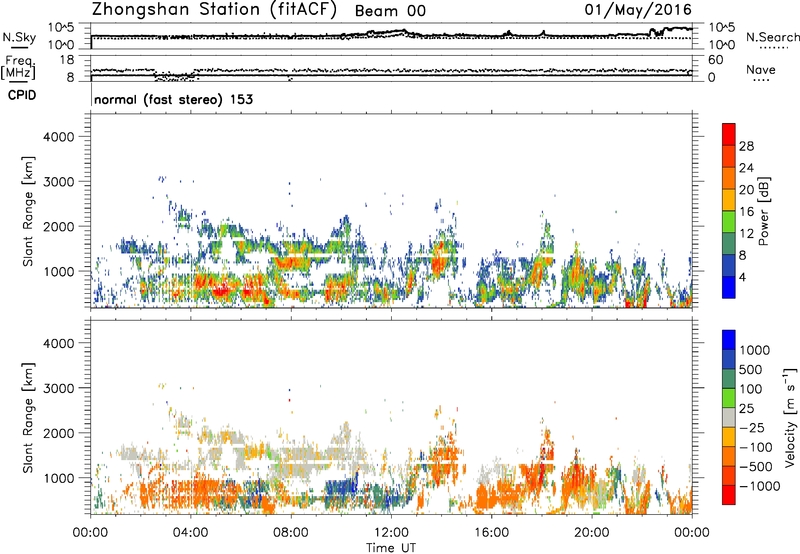Viewport: 800px width, 554px height.
Task: Click the blue bottom of Power colorbar
Action: point(729,287)
